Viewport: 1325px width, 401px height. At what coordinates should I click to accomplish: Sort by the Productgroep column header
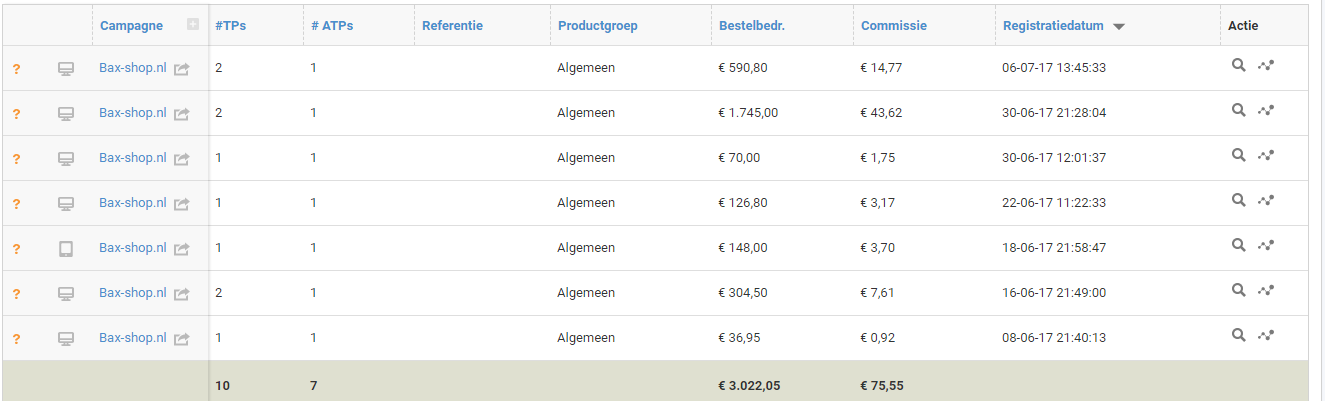coord(598,26)
